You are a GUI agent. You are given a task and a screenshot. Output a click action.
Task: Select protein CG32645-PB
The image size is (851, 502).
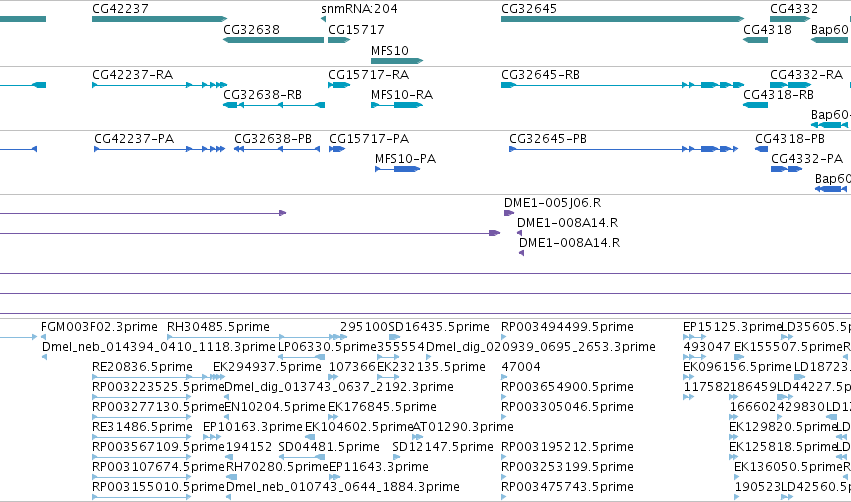[x=548, y=138]
